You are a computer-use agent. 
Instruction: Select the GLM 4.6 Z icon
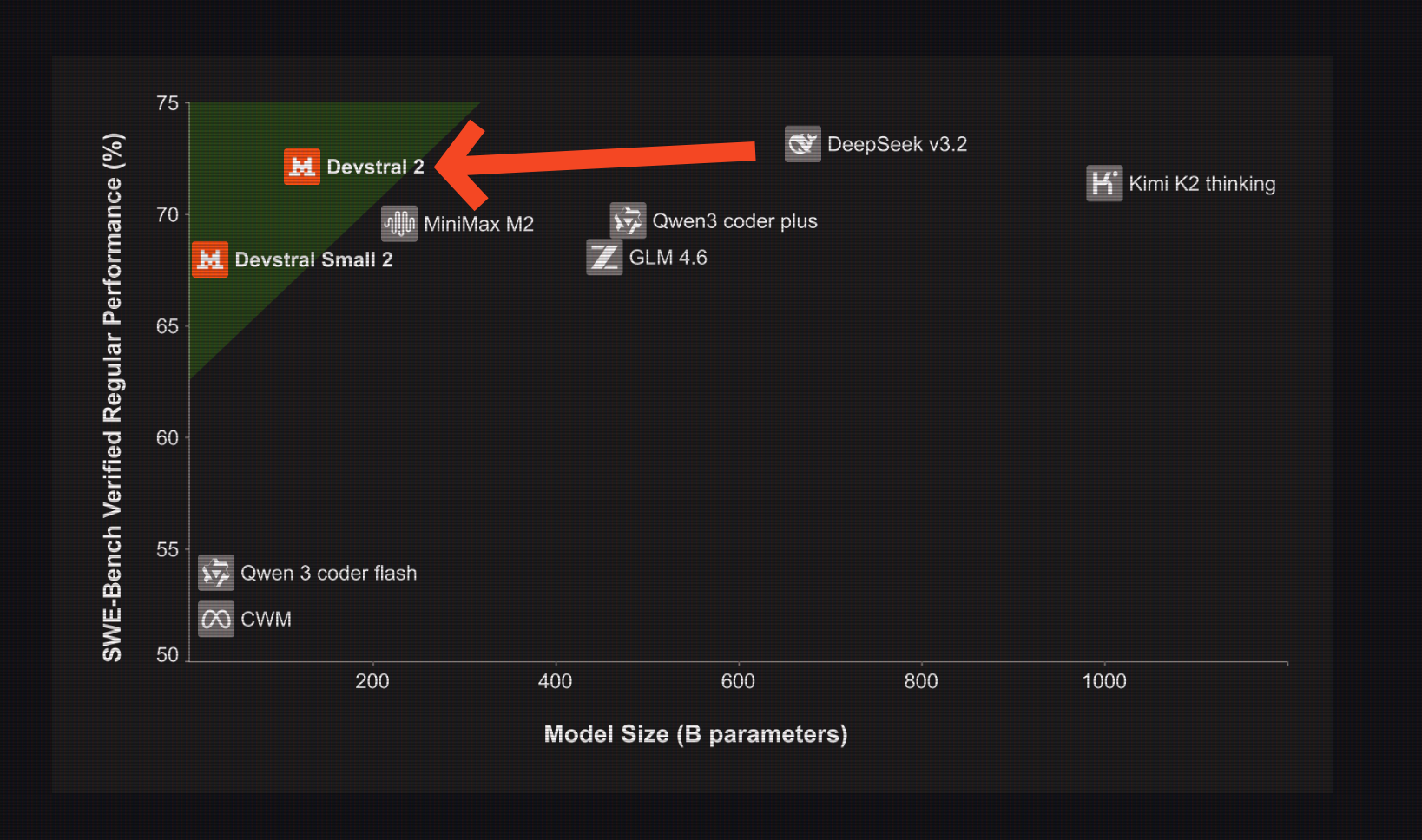tap(604, 258)
